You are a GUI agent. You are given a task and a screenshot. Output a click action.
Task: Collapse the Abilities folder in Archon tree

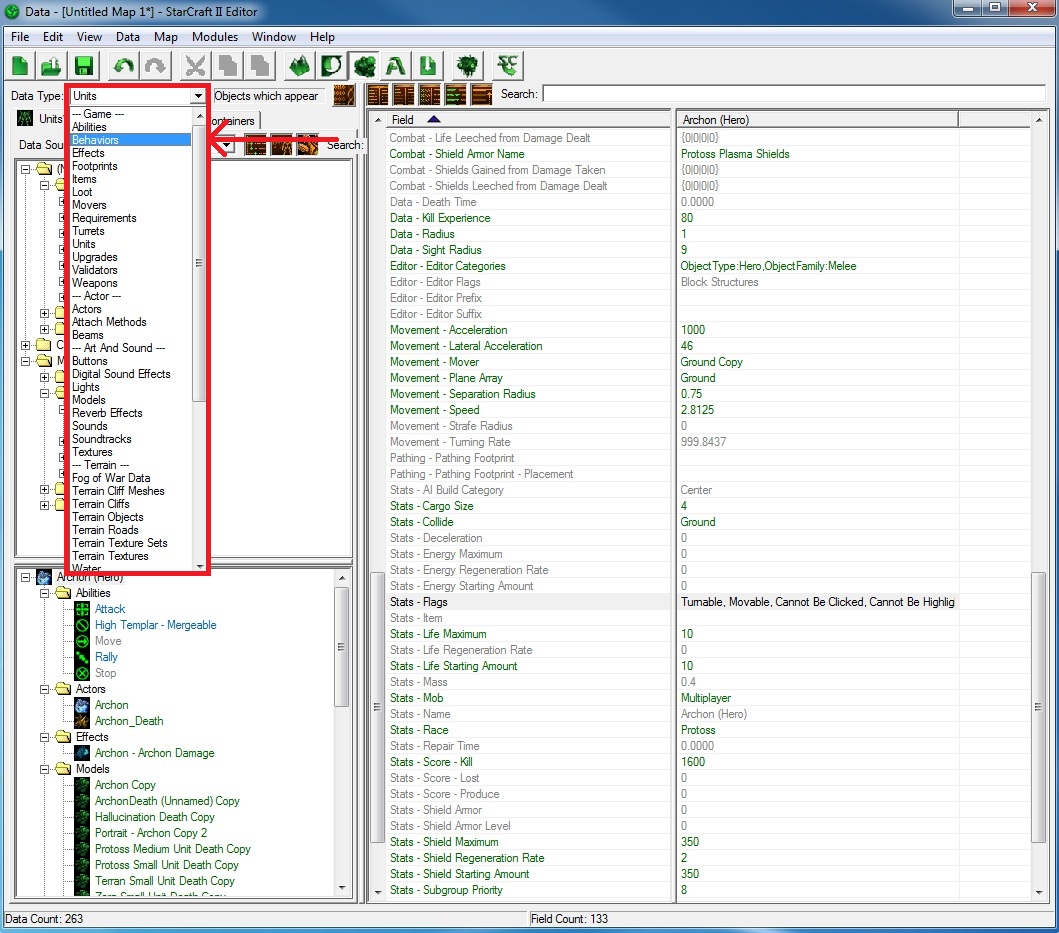coord(46,593)
